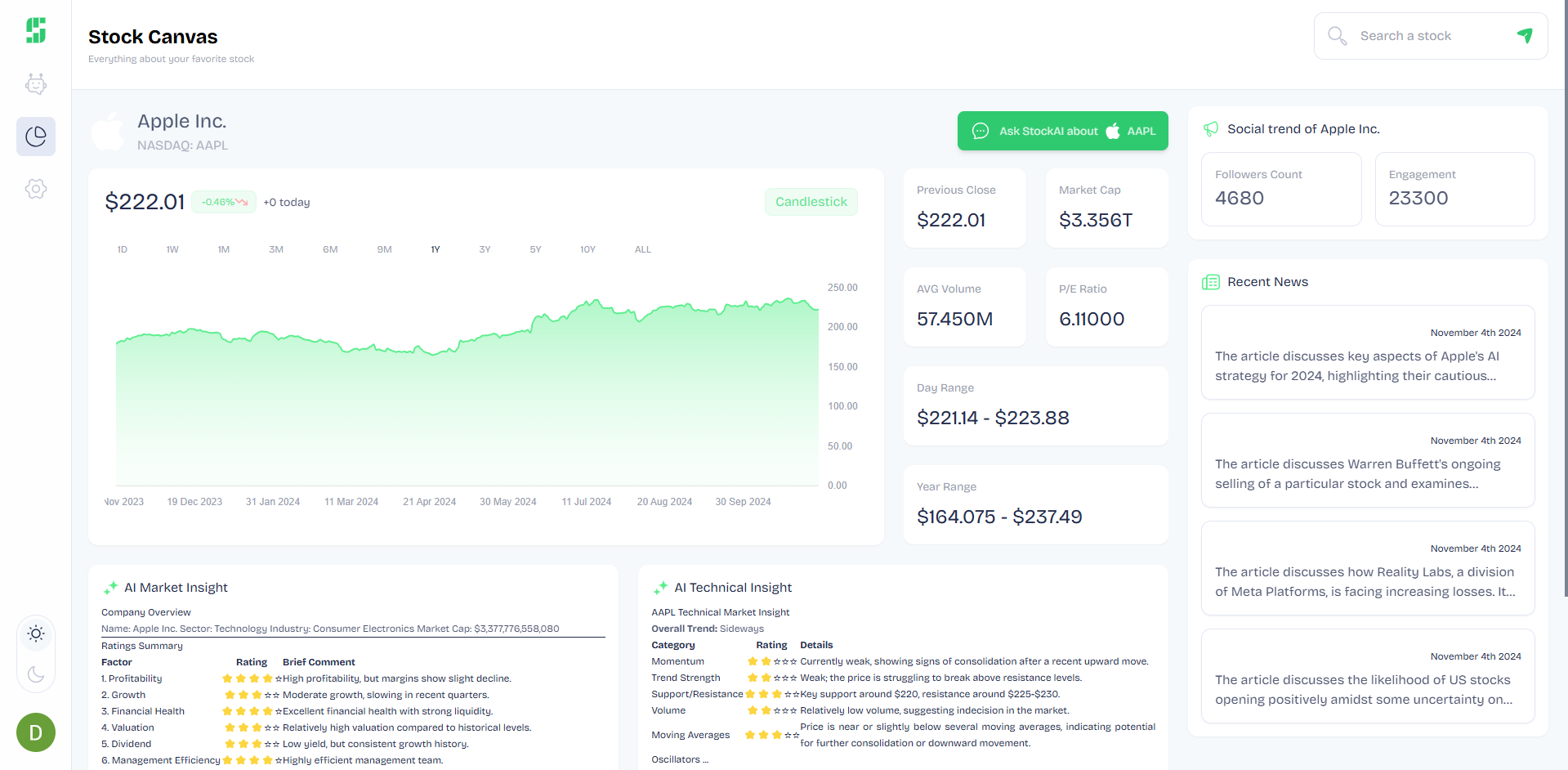This screenshot has width=1568, height=770.
Task: Open the settings gear in sidebar
Action: [x=36, y=189]
